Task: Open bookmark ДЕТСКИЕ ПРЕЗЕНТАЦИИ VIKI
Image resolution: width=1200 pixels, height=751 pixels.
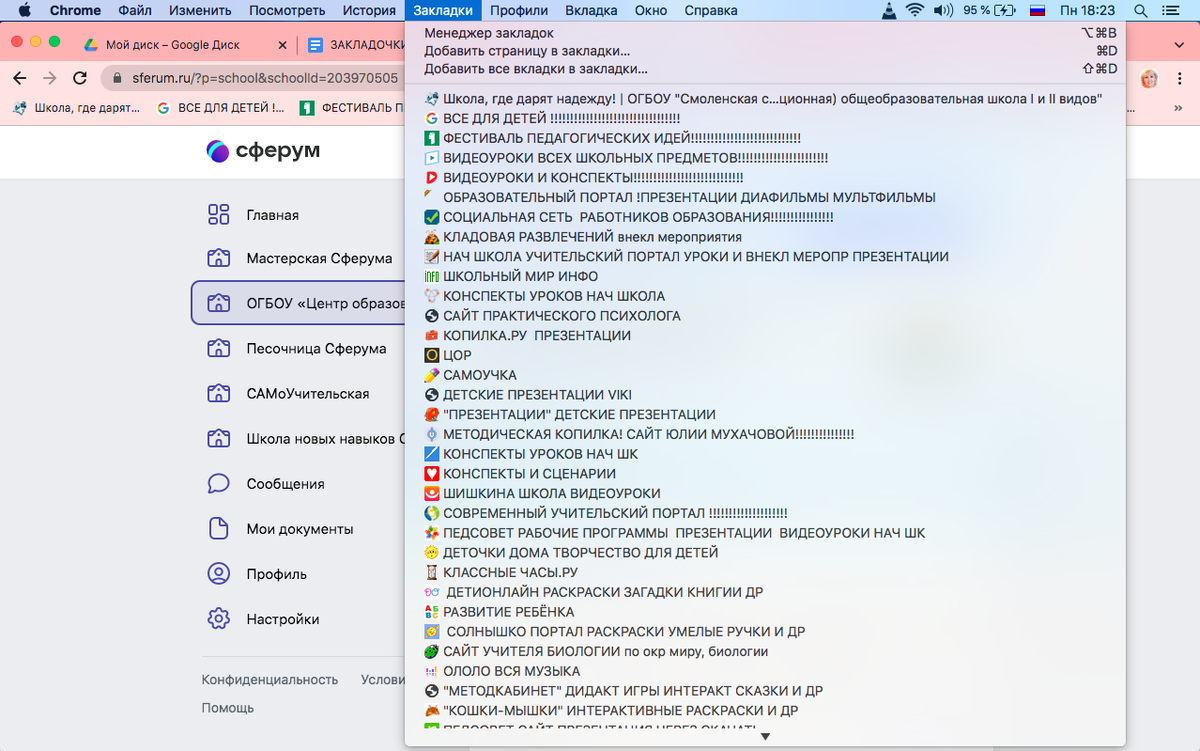Action: pyautogui.click(x=765, y=395)
